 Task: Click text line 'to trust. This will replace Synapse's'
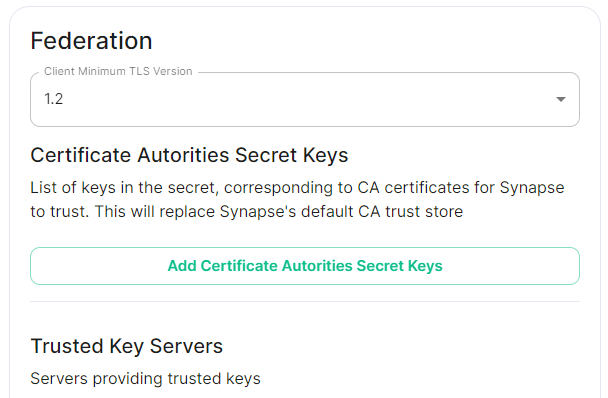tap(247, 212)
